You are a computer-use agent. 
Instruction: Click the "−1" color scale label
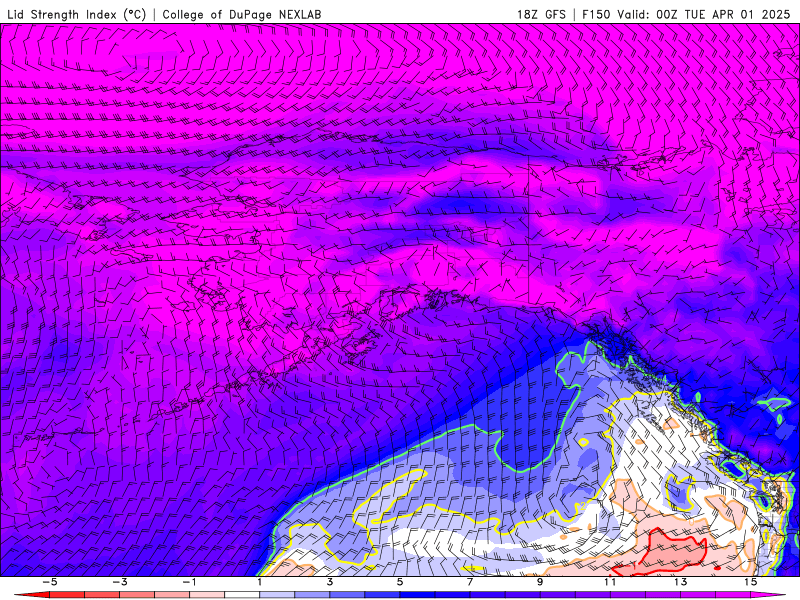tap(189, 582)
